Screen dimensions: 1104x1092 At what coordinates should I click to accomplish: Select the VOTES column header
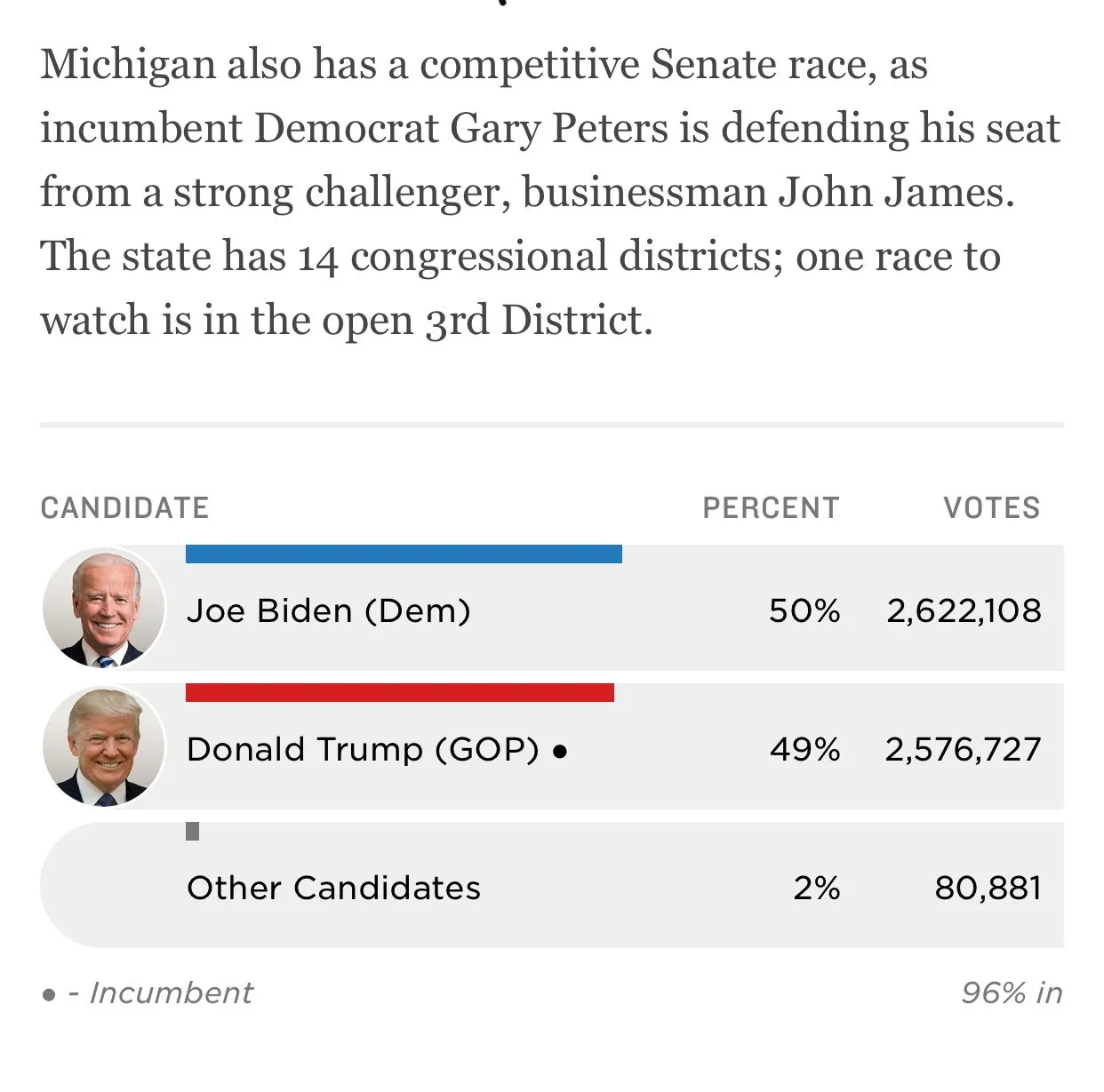coord(991,507)
